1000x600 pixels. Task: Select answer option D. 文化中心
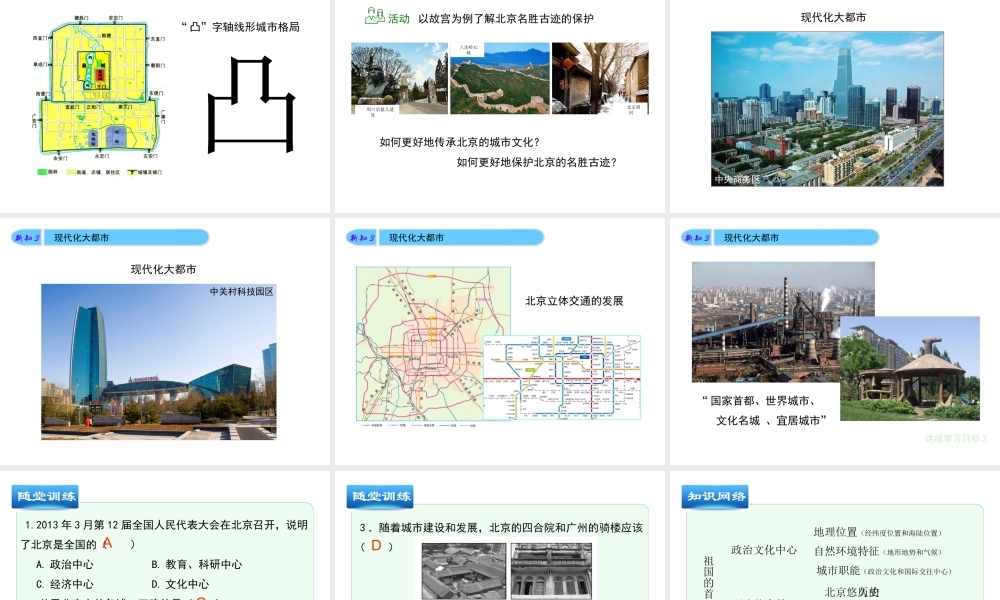(180, 584)
